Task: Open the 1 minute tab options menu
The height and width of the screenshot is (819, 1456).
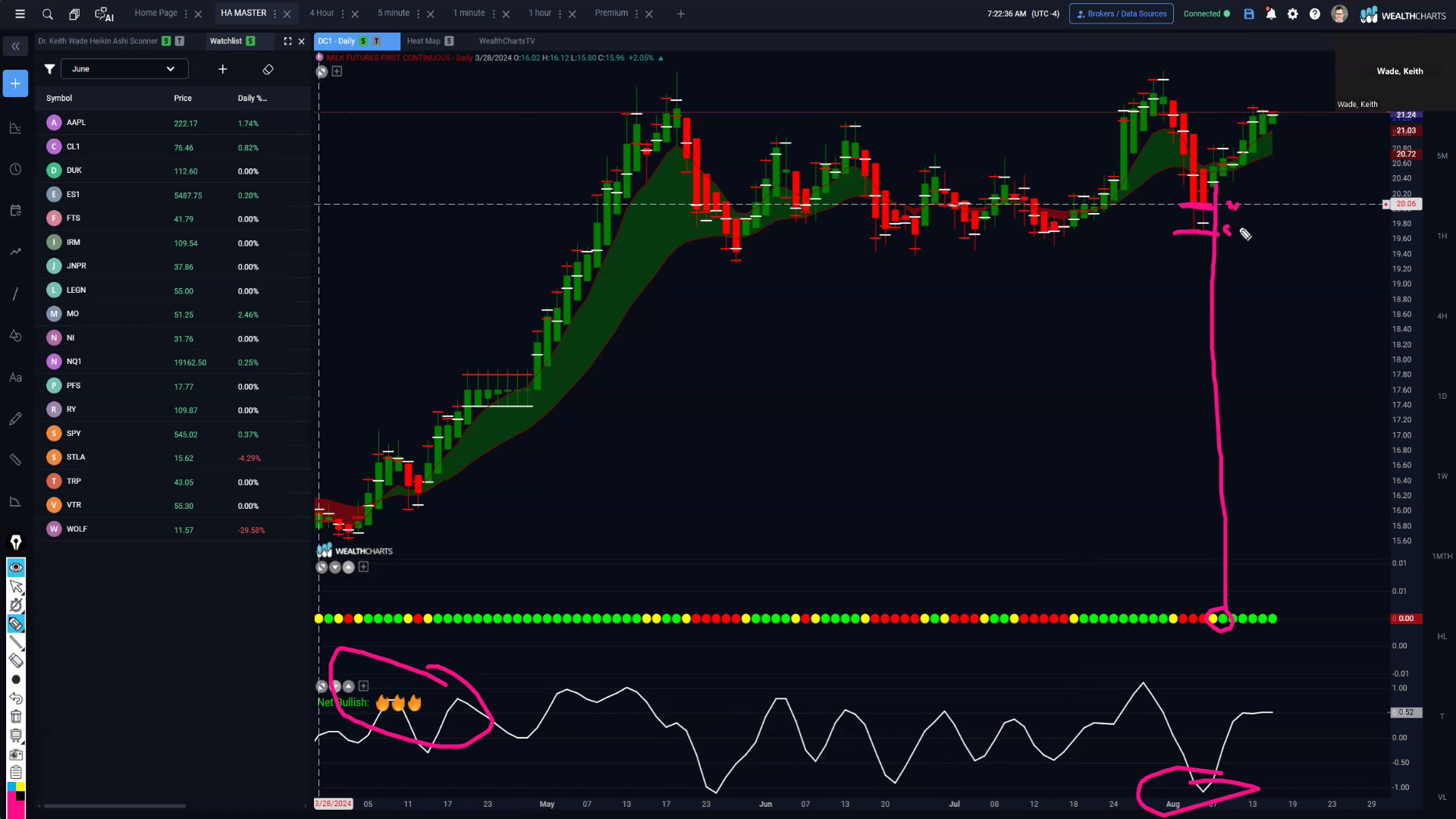Action: pos(494,14)
